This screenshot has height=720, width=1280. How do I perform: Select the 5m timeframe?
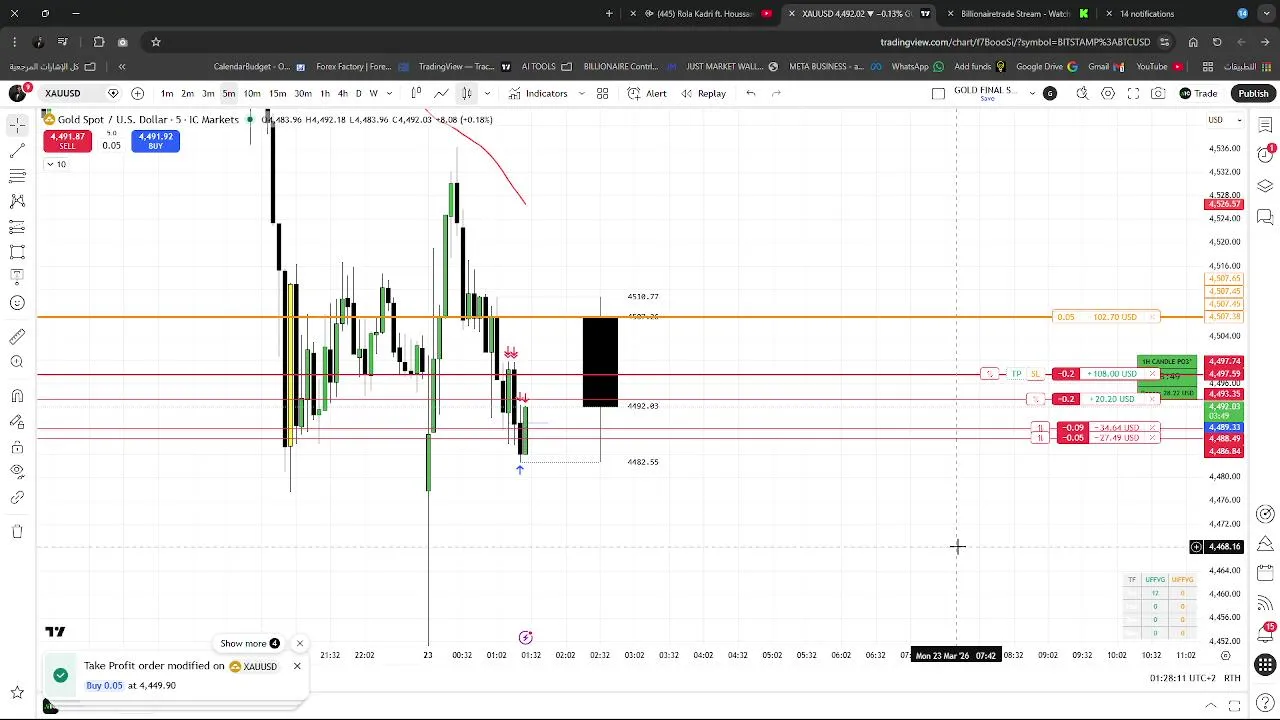(229, 93)
